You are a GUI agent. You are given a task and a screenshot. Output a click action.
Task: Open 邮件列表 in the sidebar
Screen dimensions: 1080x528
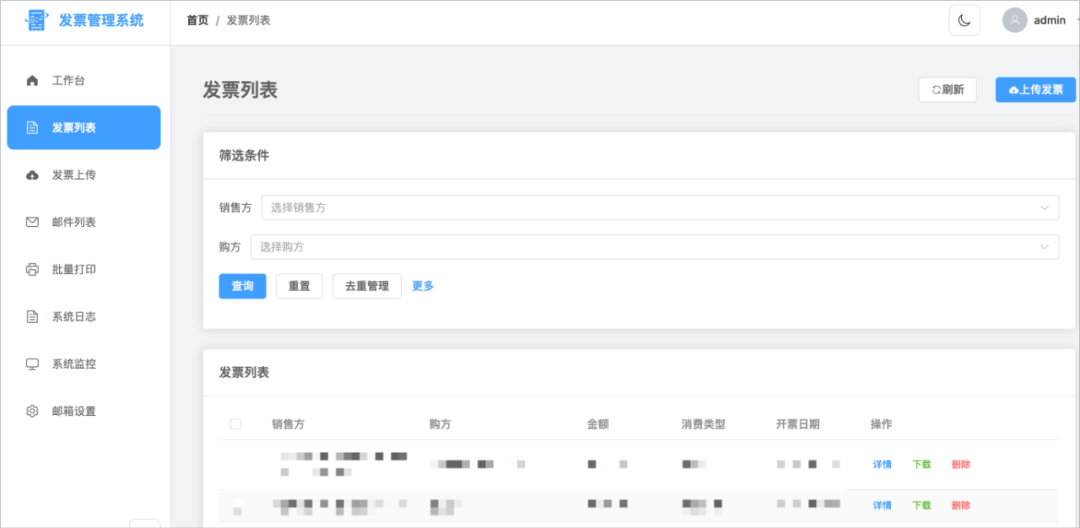click(x=84, y=222)
